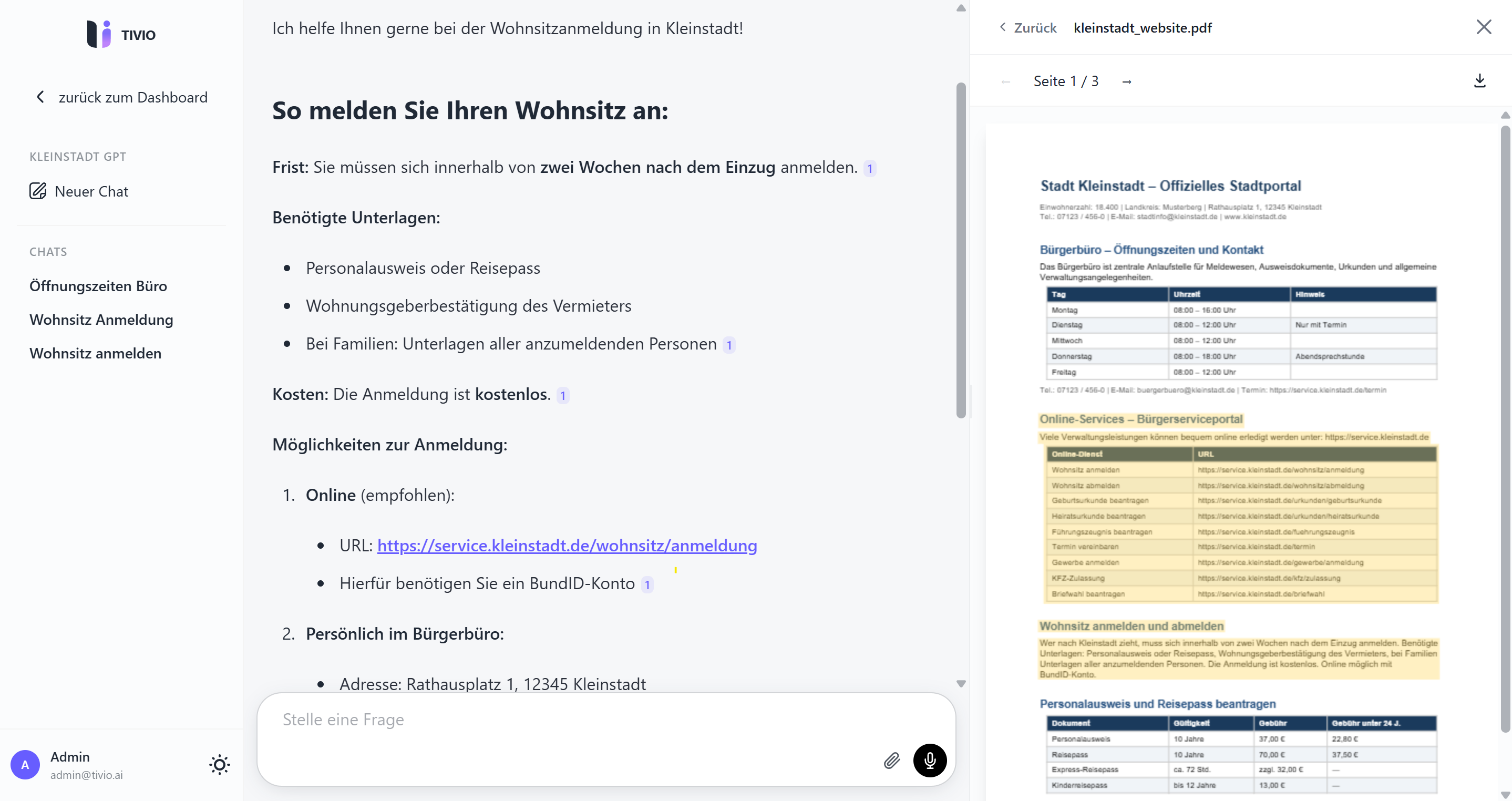
Task: Click heading 'Personalausweis und Reisepass beantragen'
Action: pyautogui.click(x=1157, y=704)
